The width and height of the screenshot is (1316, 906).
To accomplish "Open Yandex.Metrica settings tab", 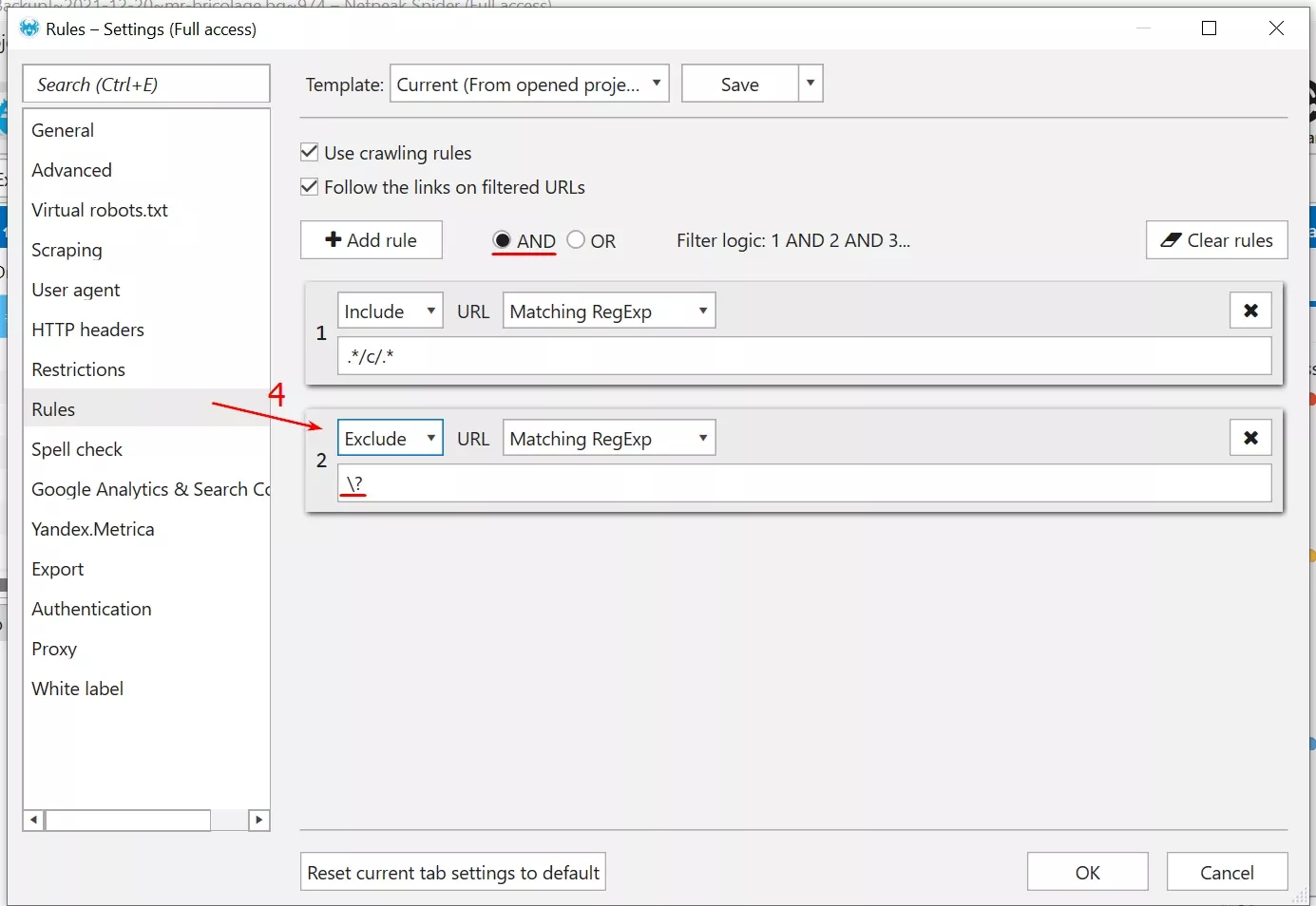I will coord(146,529).
